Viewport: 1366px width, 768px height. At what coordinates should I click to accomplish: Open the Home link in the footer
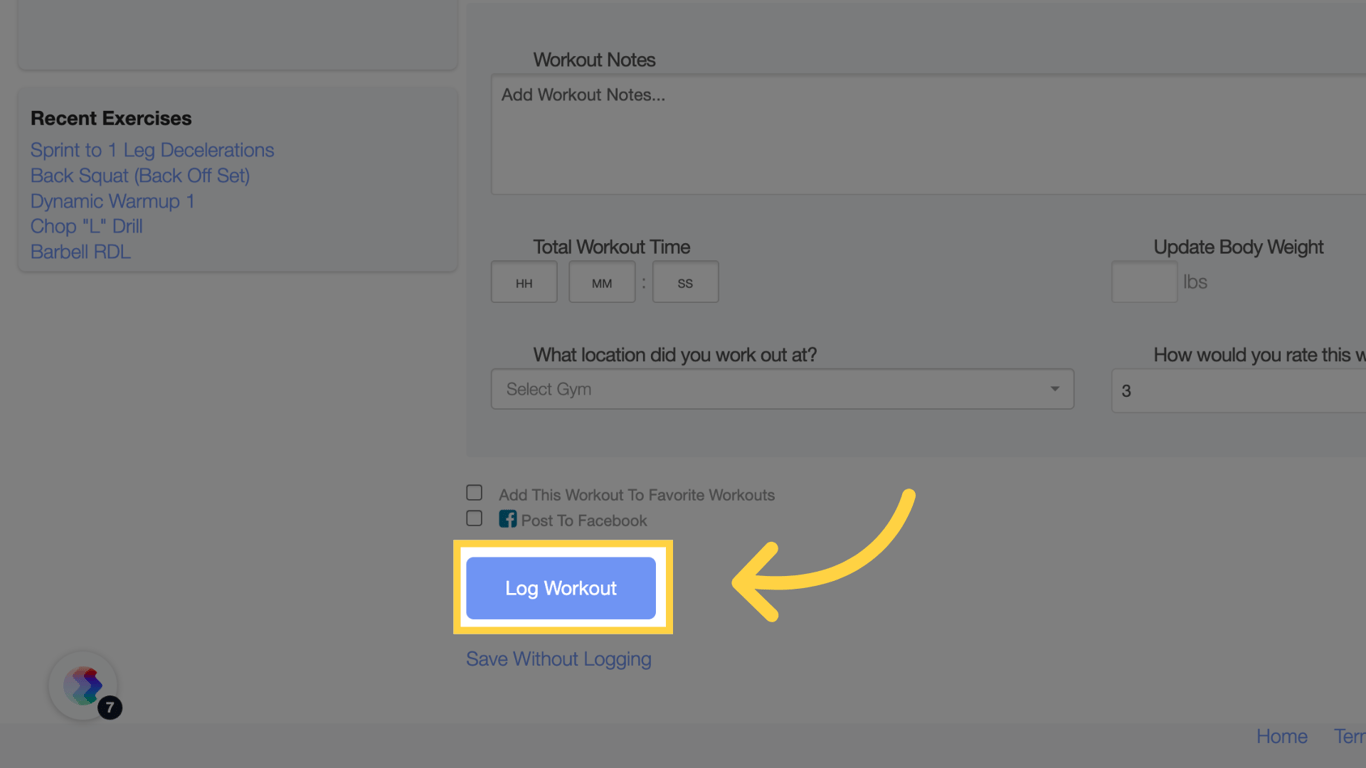pyautogui.click(x=1281, y=736)
